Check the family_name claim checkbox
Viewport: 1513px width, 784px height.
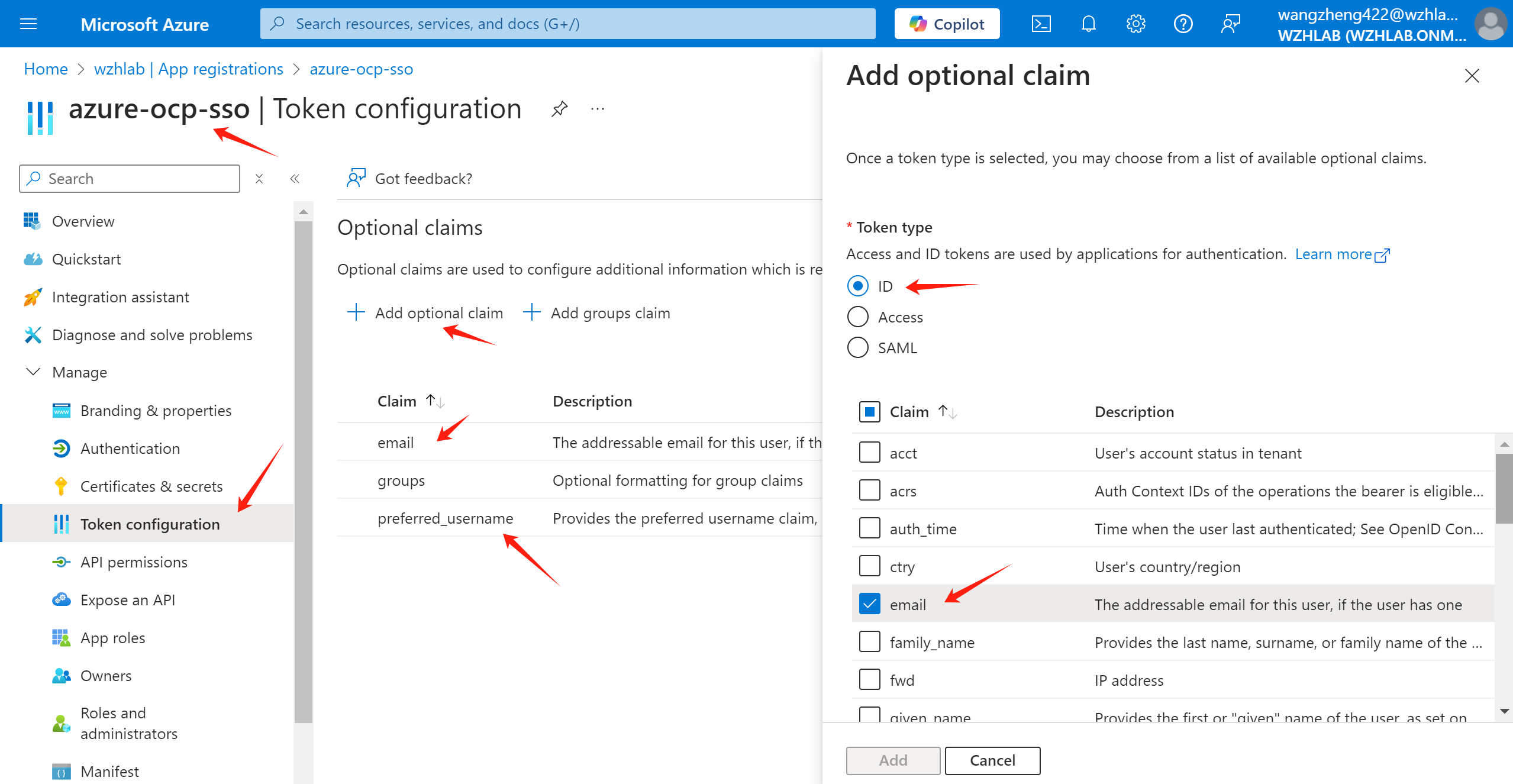tap(869, 641)
